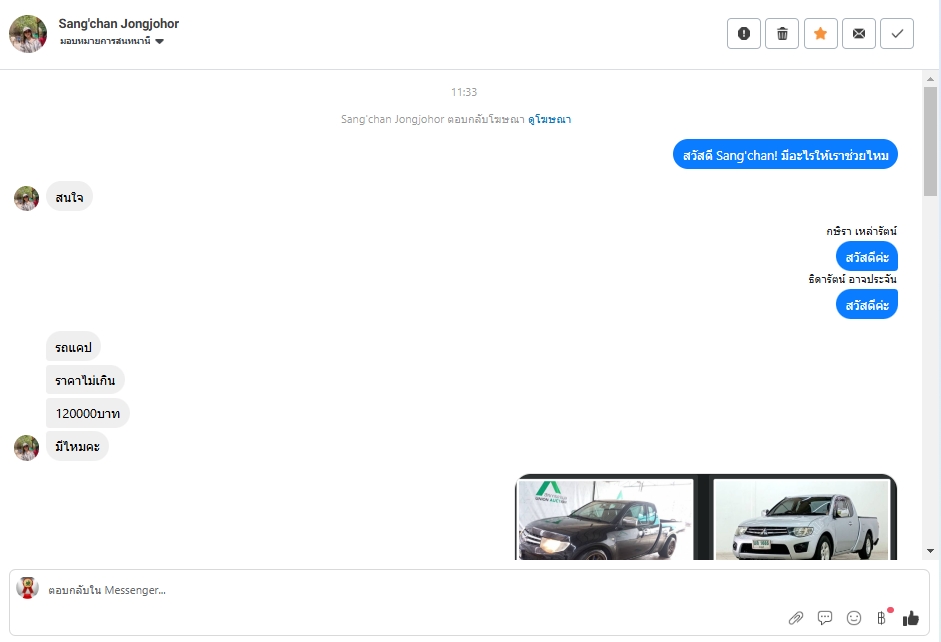Delete conversation using trash icon
Image resolution: width=941 pixels, height=642 pixels.
click(782, 34)
